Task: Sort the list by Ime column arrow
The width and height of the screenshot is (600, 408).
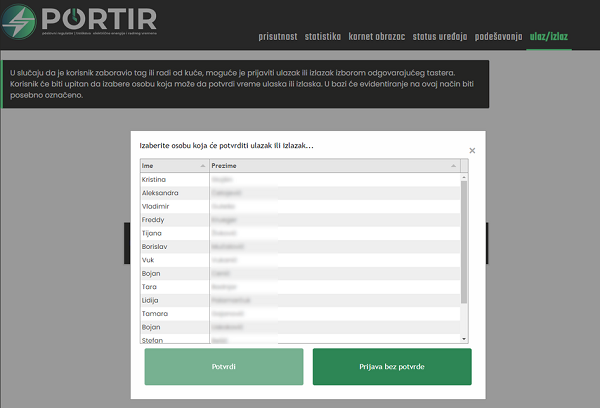Action: [203, 166]
